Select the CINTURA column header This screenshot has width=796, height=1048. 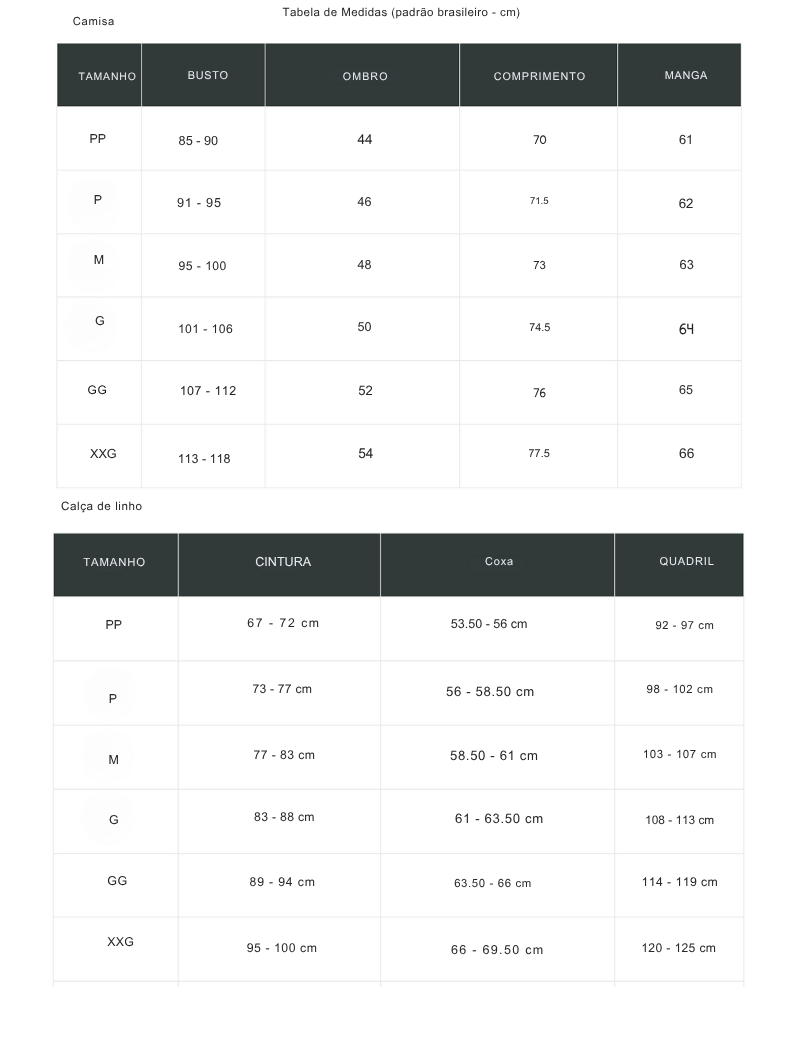click(283, 562)
